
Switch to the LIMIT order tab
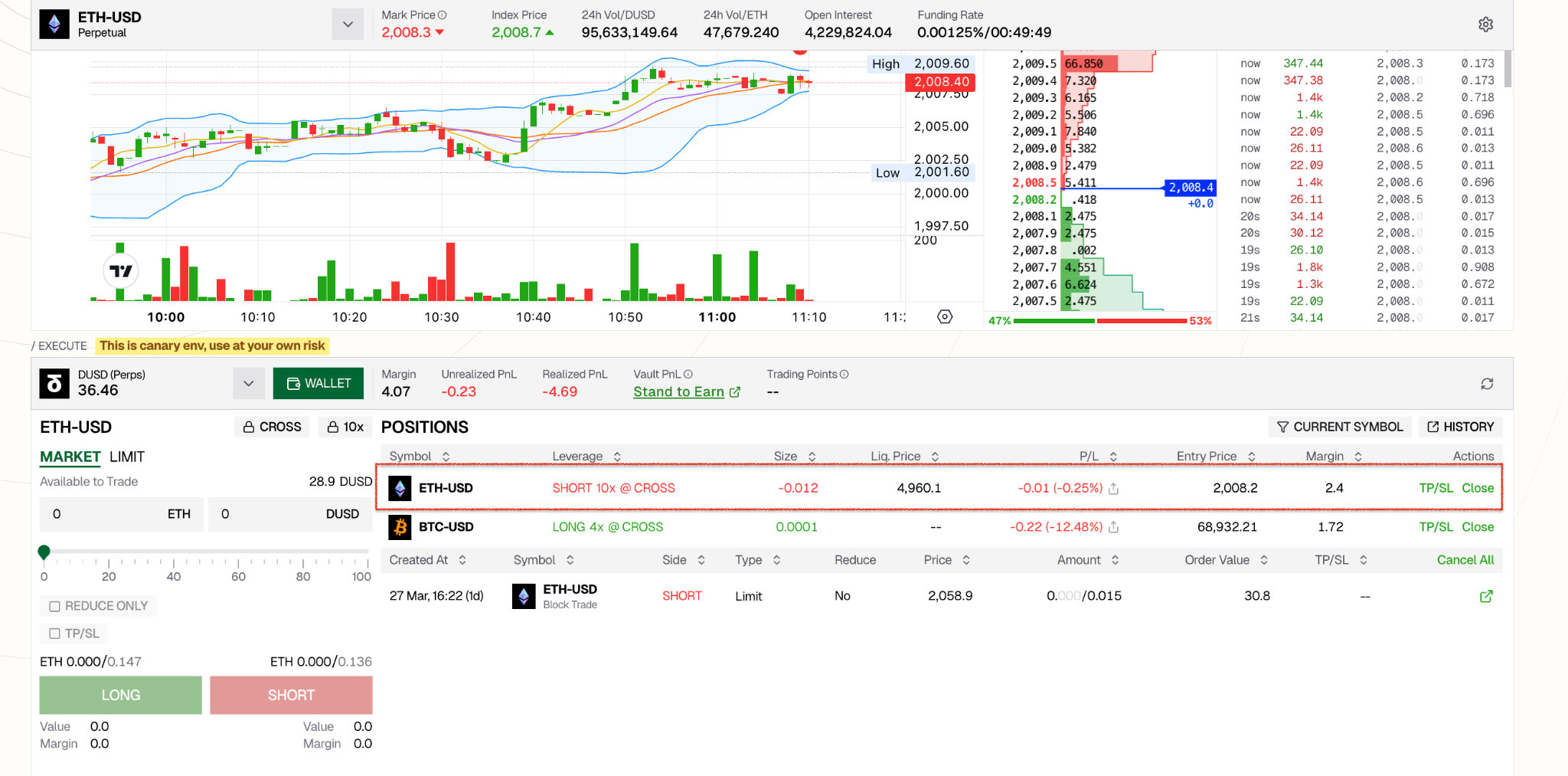click(127, 457)
